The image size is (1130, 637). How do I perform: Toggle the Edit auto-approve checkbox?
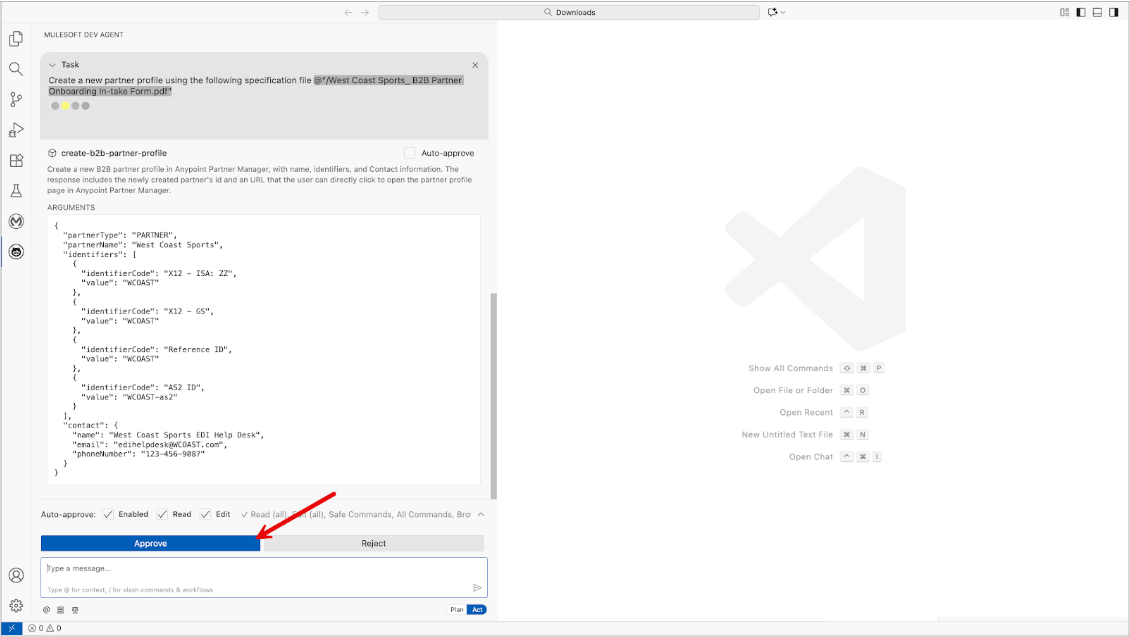[204, 514]
